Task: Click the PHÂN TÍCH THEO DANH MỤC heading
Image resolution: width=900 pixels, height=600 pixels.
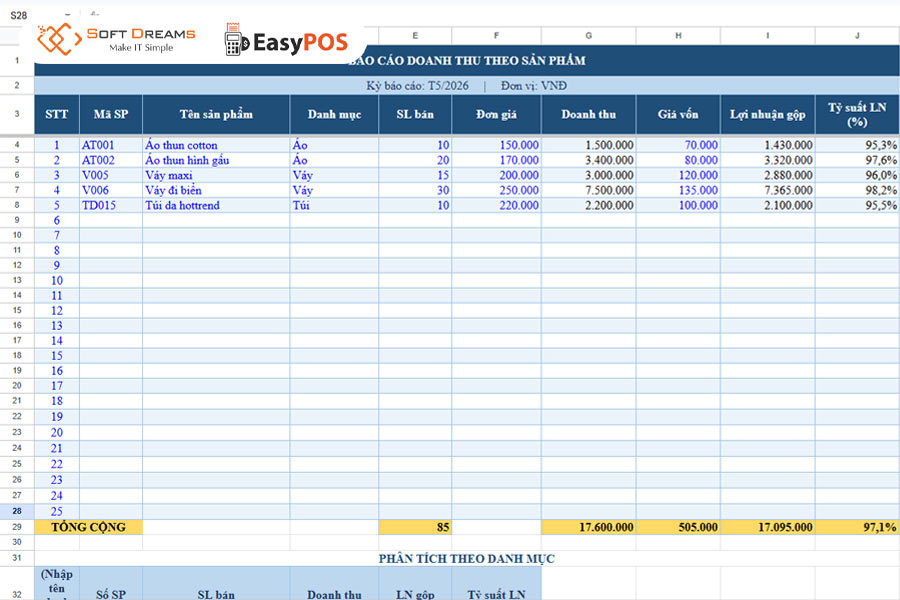Action: click(x=467, y=558)
